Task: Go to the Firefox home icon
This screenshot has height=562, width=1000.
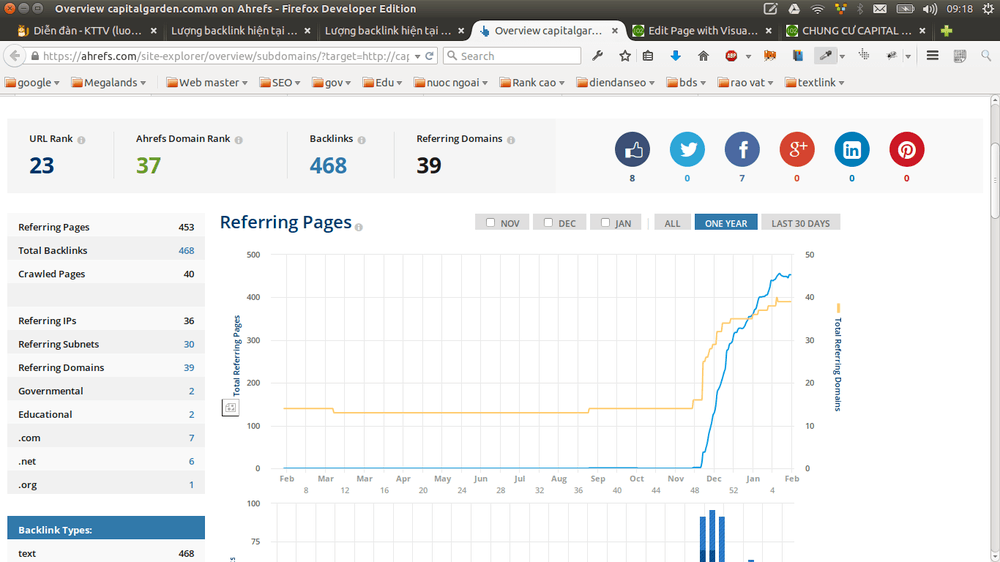Action: (703, 56)
